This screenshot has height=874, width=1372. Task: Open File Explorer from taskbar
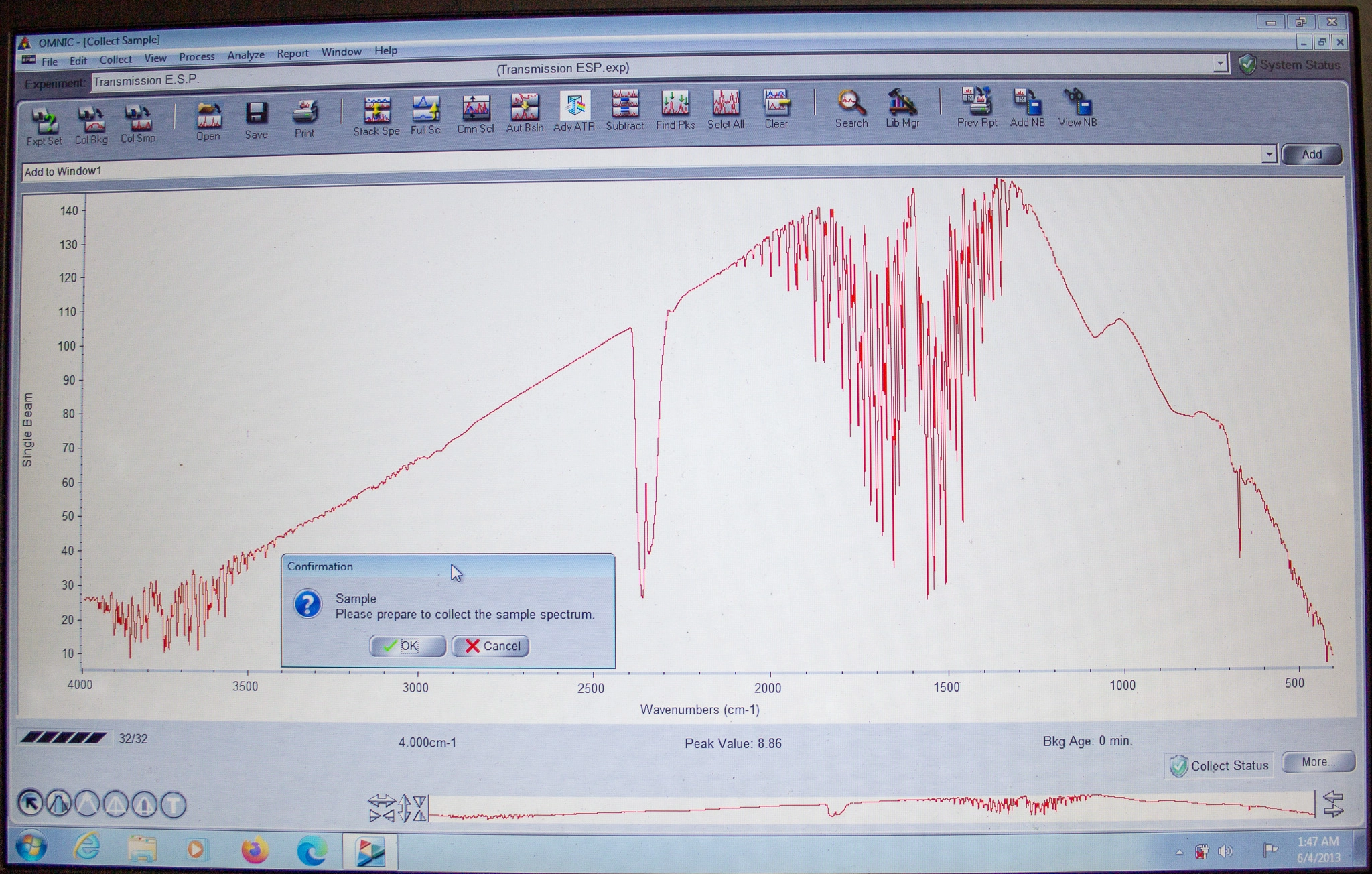point(142,849)
